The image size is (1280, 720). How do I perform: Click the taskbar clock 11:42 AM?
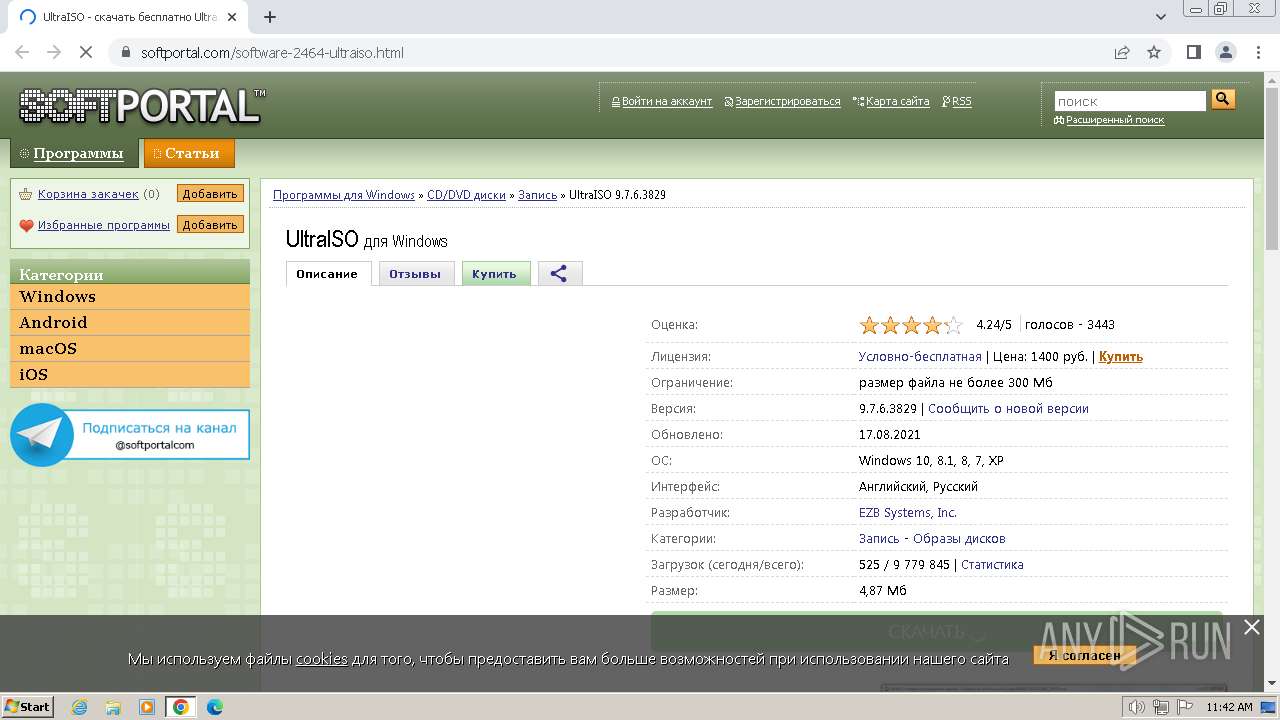[x=1229, y=707]
